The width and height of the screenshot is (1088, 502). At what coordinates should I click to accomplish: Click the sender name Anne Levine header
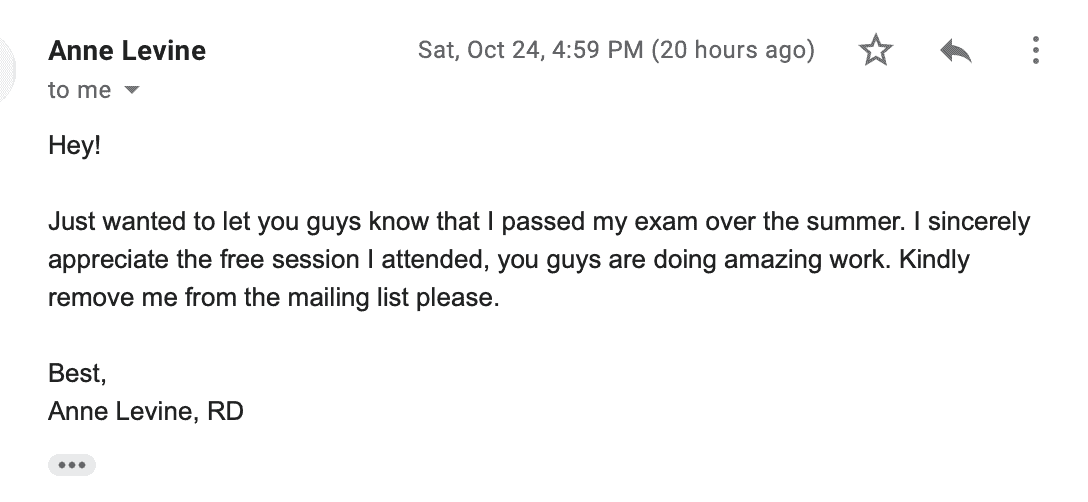click(127, 51)
